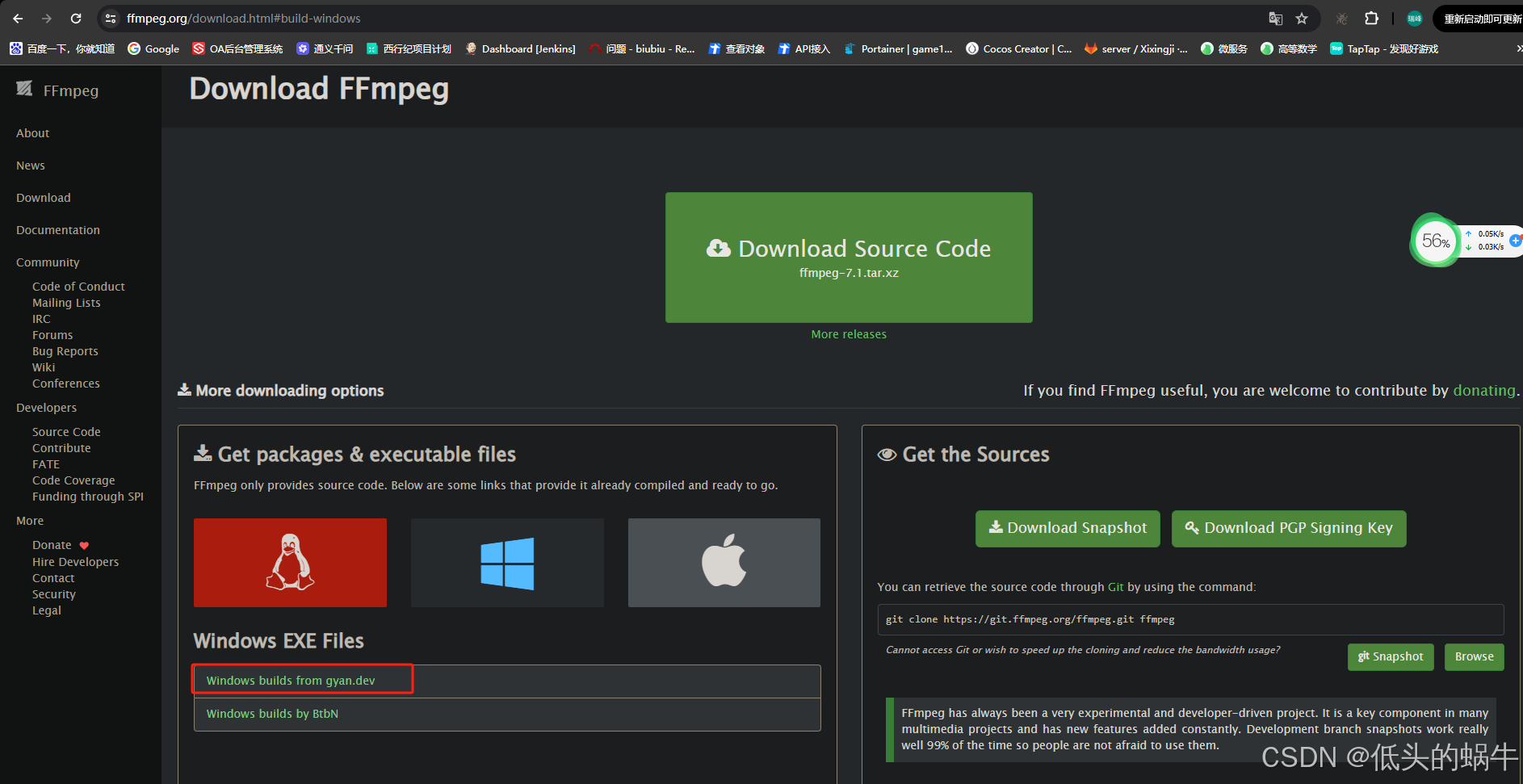Viewport: 1523px width, 784px height.
Task: Follow the donating link
Action: pos(1484,390)
